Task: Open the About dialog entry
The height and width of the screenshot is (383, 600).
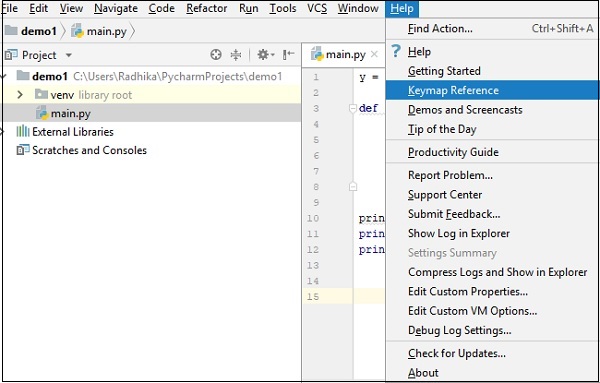Action: pyautogui.click(x=492, y=373)
